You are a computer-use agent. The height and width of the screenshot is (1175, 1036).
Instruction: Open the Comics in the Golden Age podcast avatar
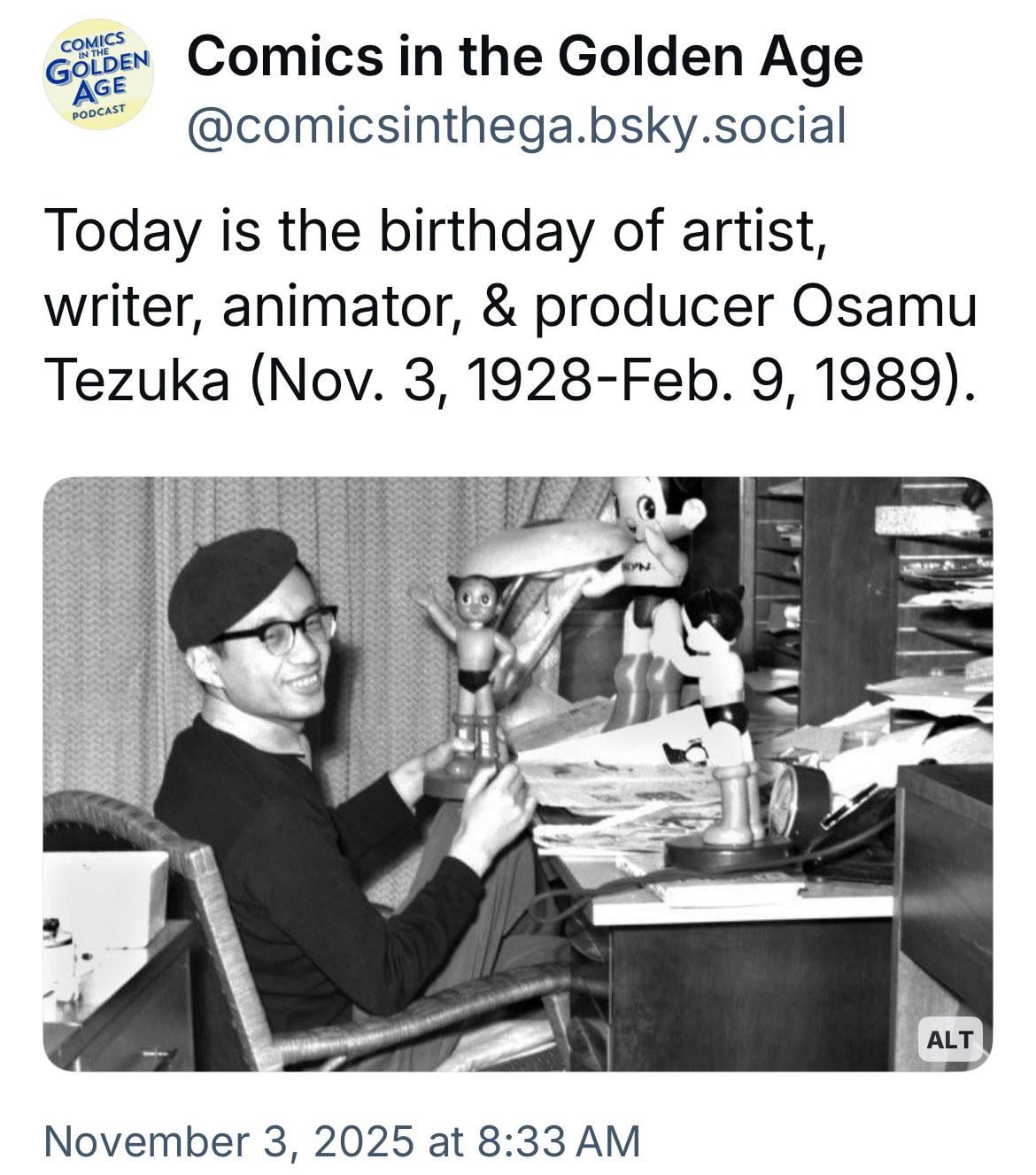(99, 78)
